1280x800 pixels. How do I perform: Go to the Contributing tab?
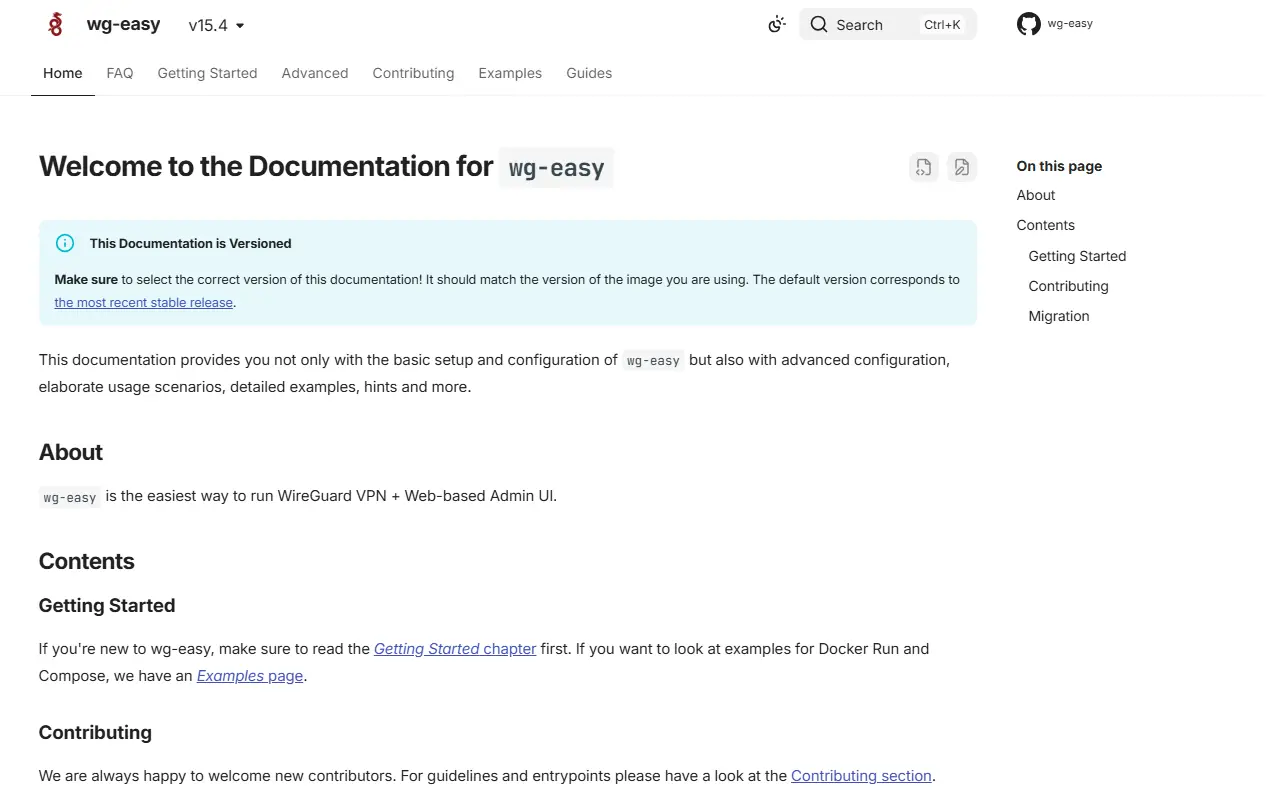[413, 73]
